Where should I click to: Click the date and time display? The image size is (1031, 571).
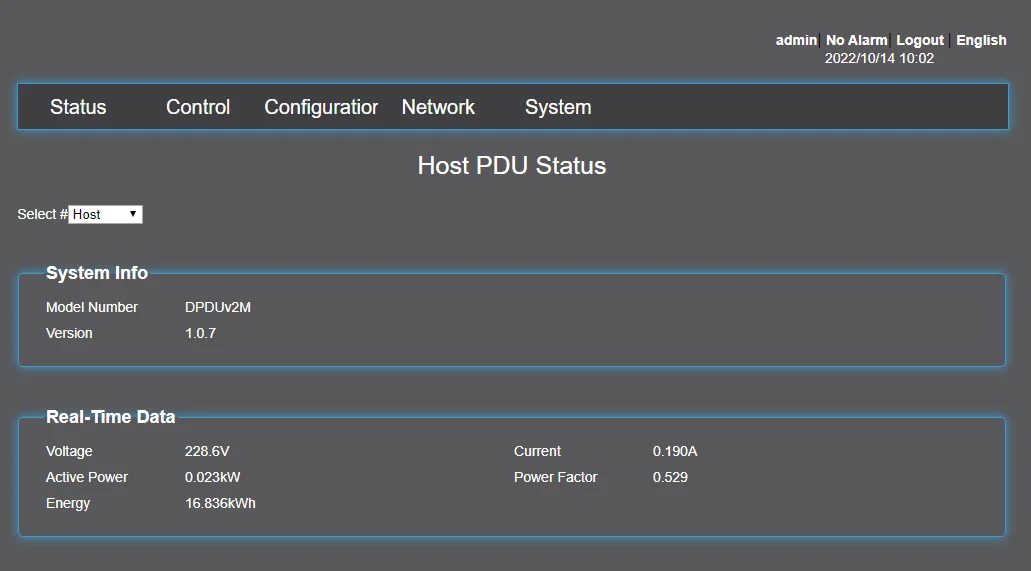pos(879,58)
